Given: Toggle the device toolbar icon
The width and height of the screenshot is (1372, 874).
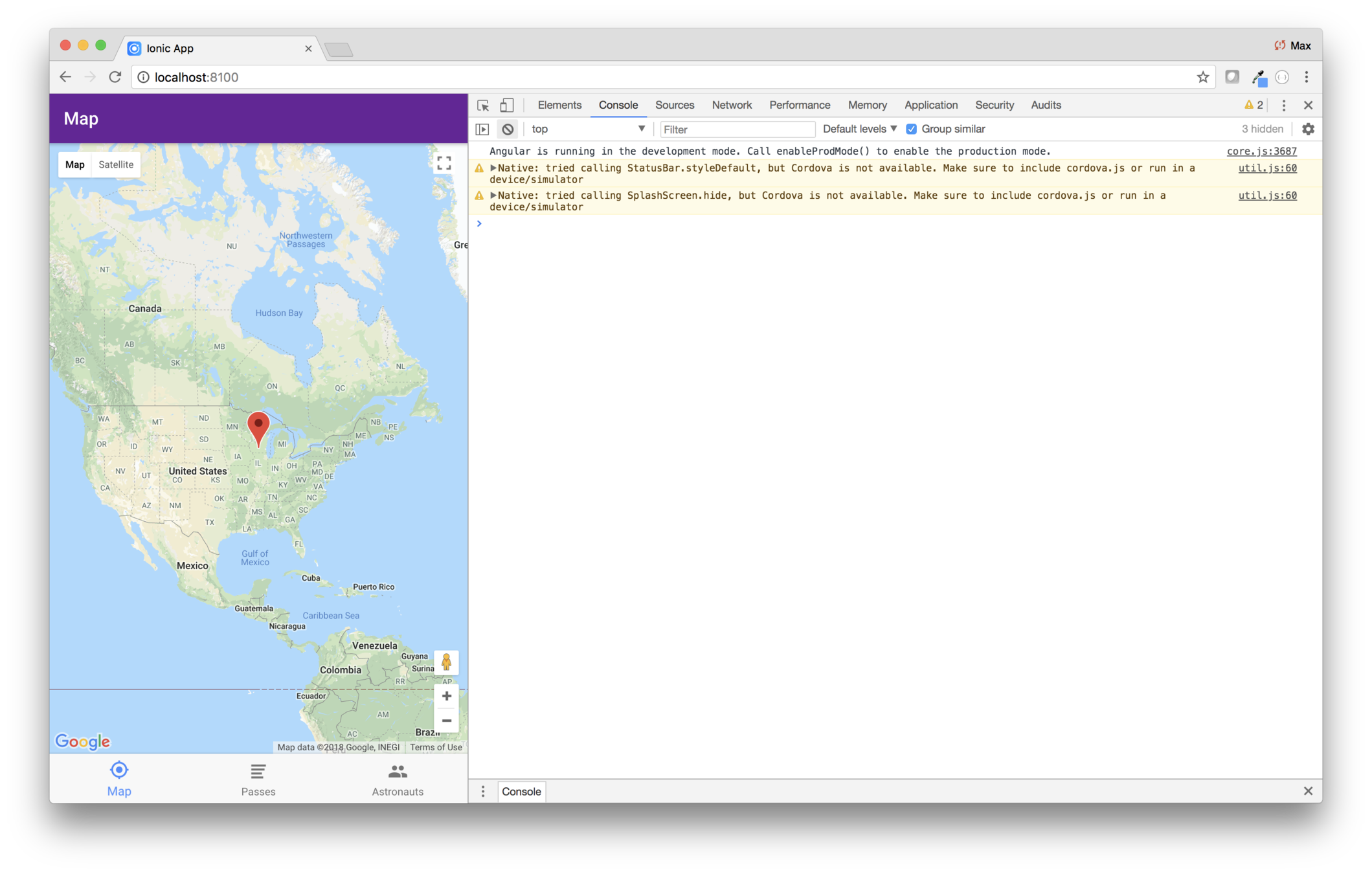Looking at the screenshot, I should pos(507,106).
